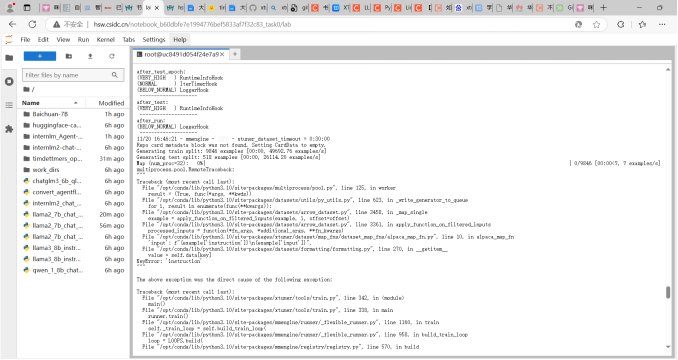Click 'Generating train split' output line

[x=231, y=151]
